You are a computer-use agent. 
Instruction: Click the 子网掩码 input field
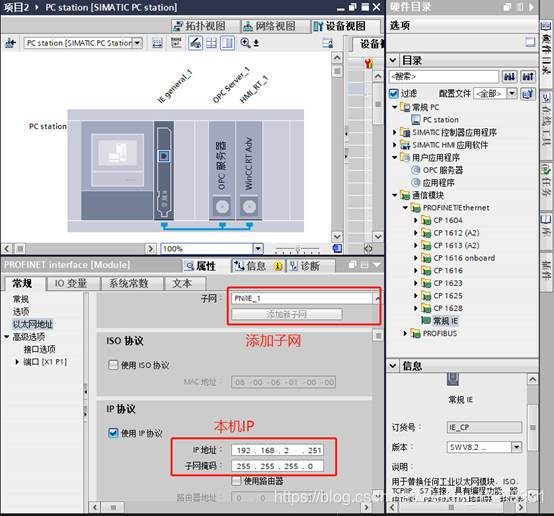pyautogui.click(x=277, y=466)
